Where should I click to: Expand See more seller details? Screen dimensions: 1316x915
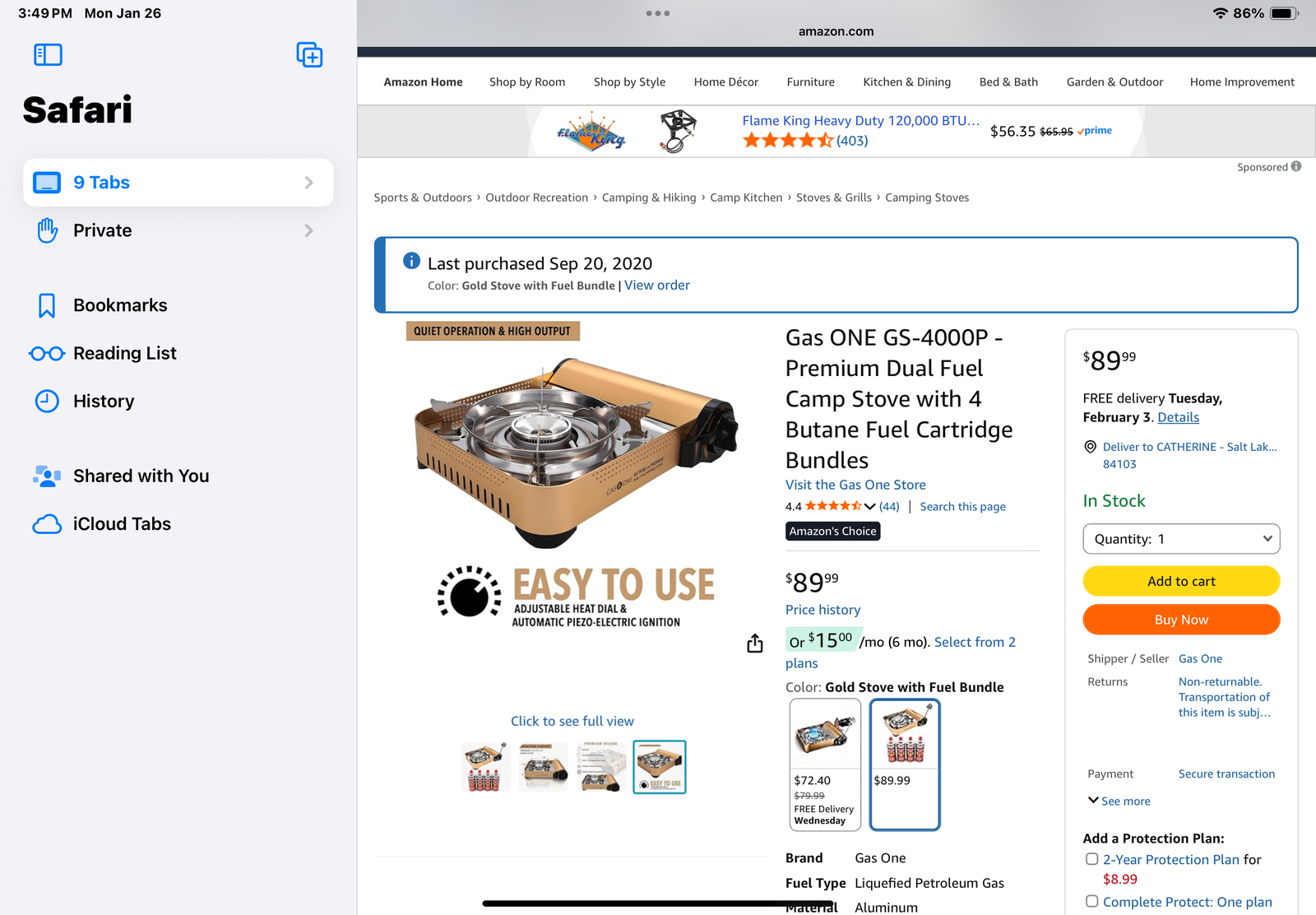click(x=1119, y=801)
